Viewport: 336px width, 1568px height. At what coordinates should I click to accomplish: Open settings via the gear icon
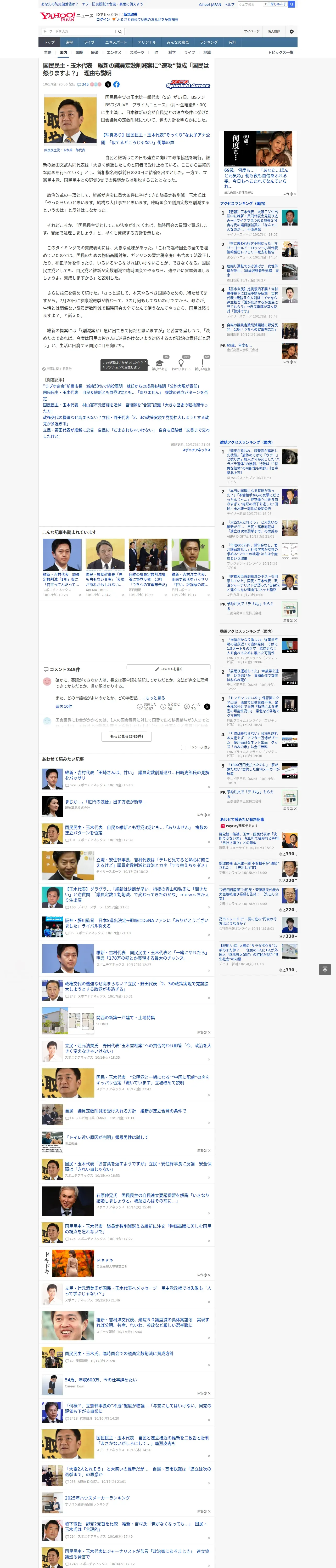[x=292, y=32]
